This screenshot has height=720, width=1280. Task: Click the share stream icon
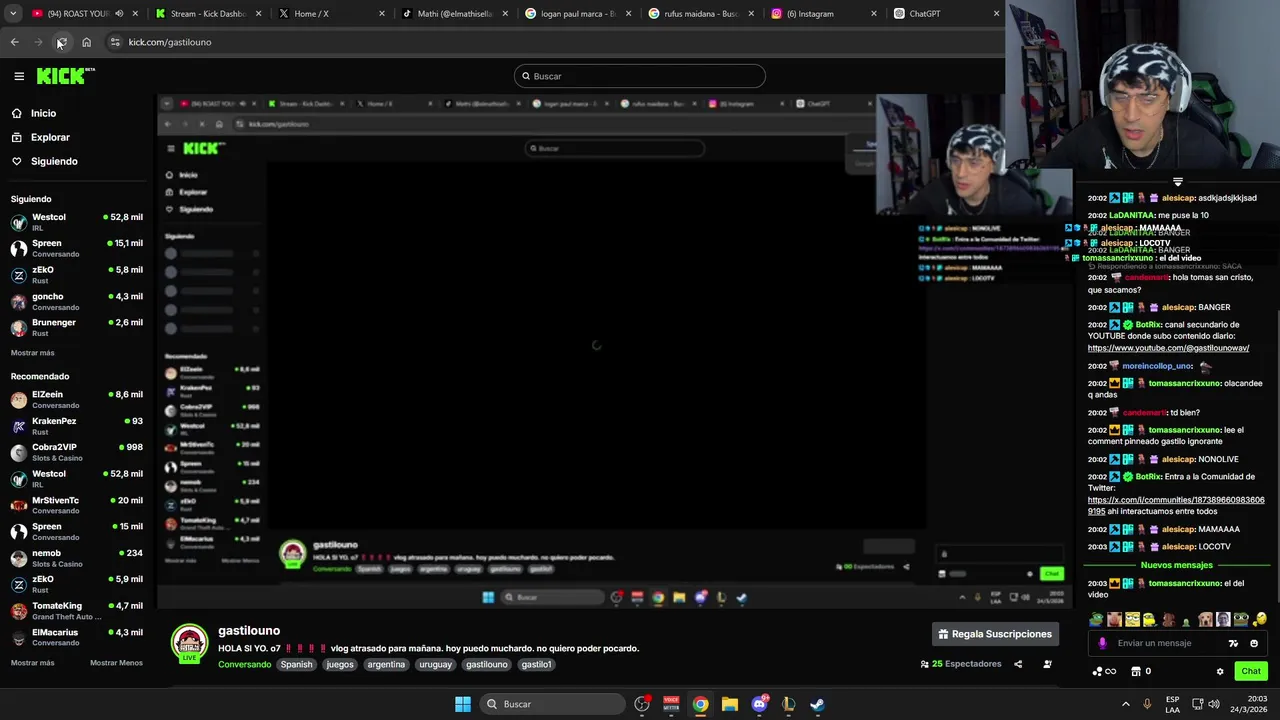1018,664
